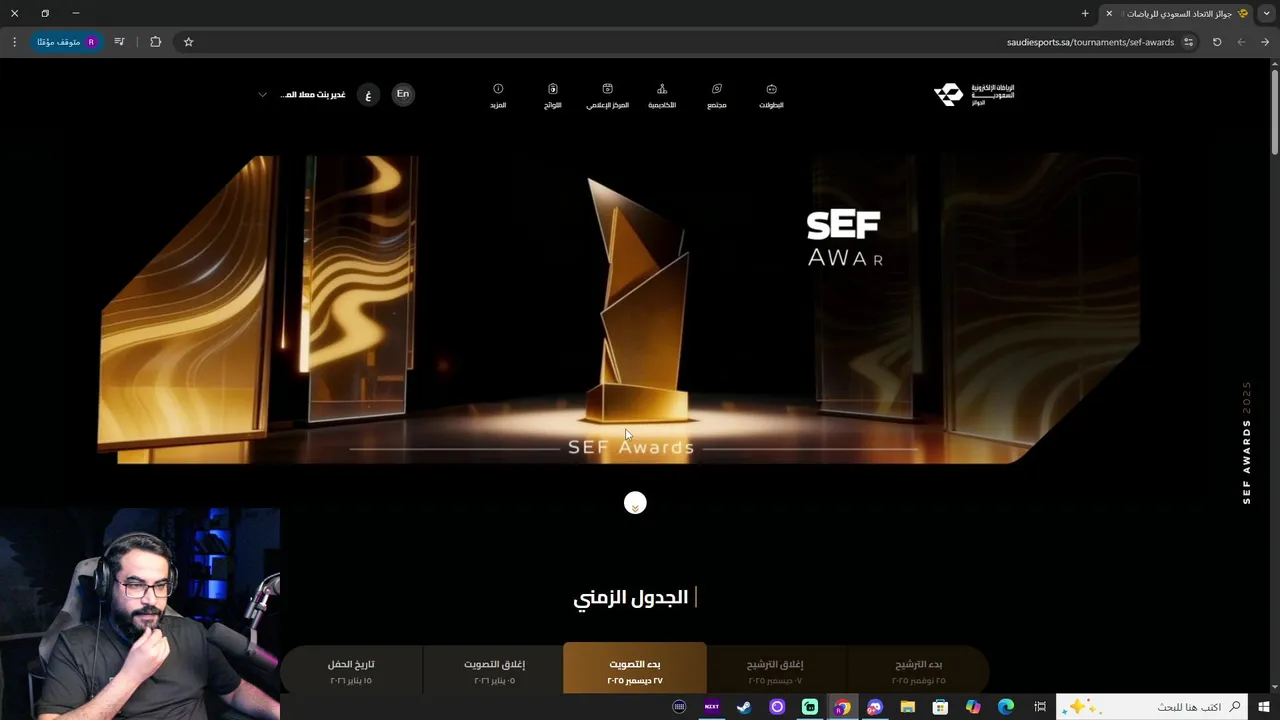The image size is (1280, 720).
Task: Select the إغلاق الترشيح timeline tab
Action: [x=775, y=669]
